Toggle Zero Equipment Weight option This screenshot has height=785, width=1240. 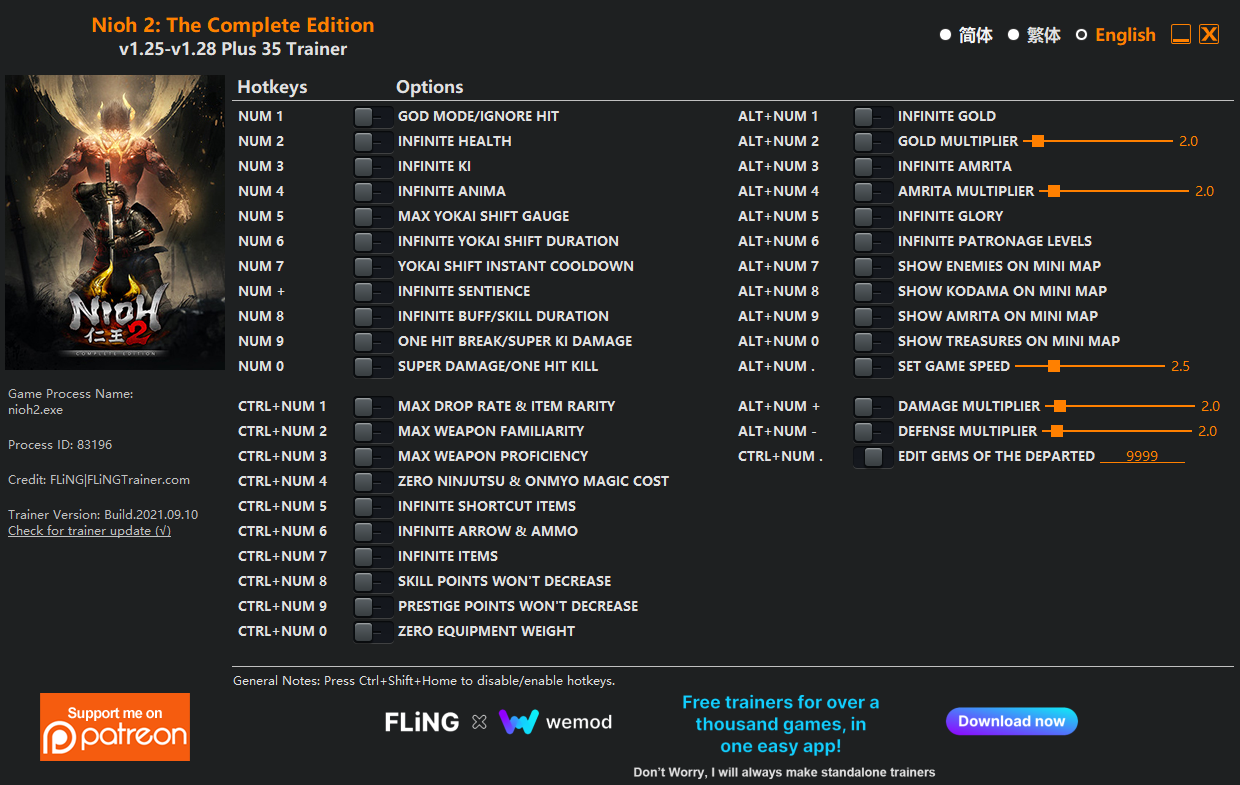click(372, 632)
